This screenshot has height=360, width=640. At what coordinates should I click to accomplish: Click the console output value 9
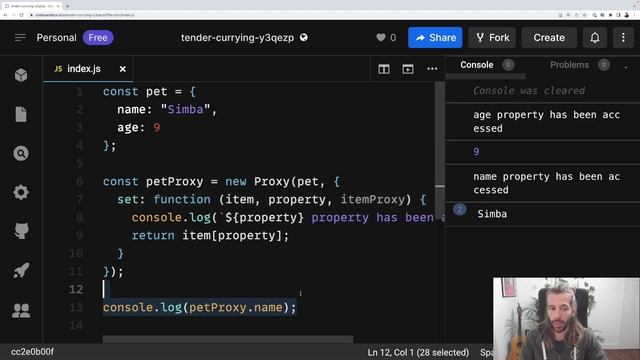(x=476, y=152)
